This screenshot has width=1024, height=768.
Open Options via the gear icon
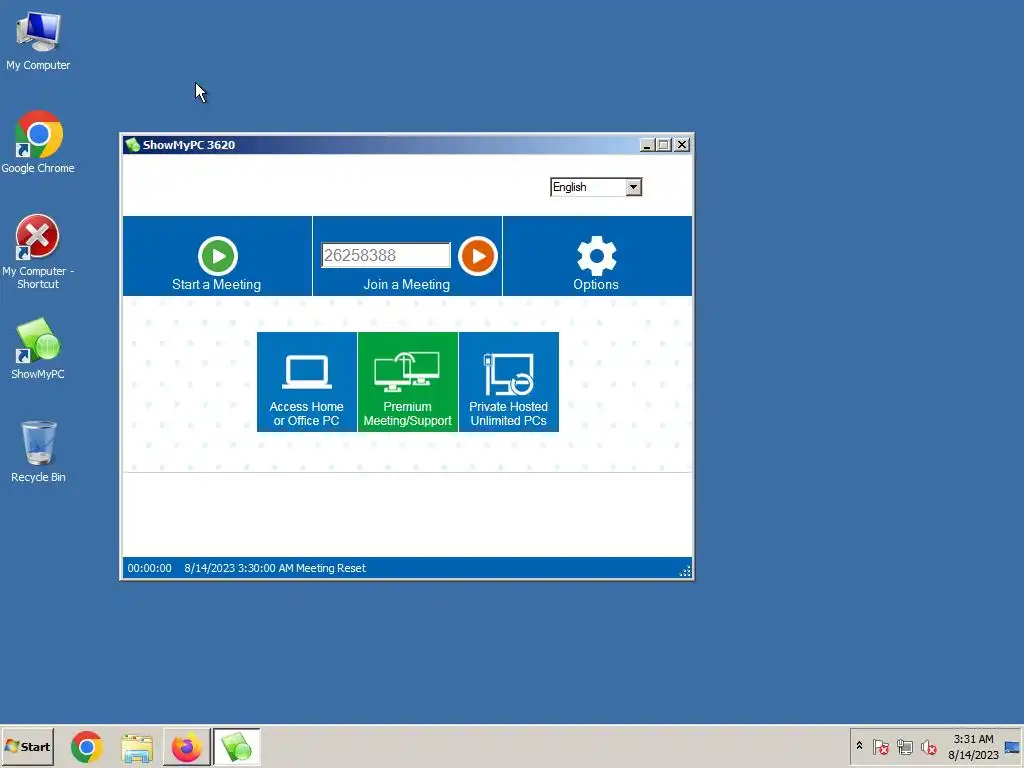click(596, 255)
